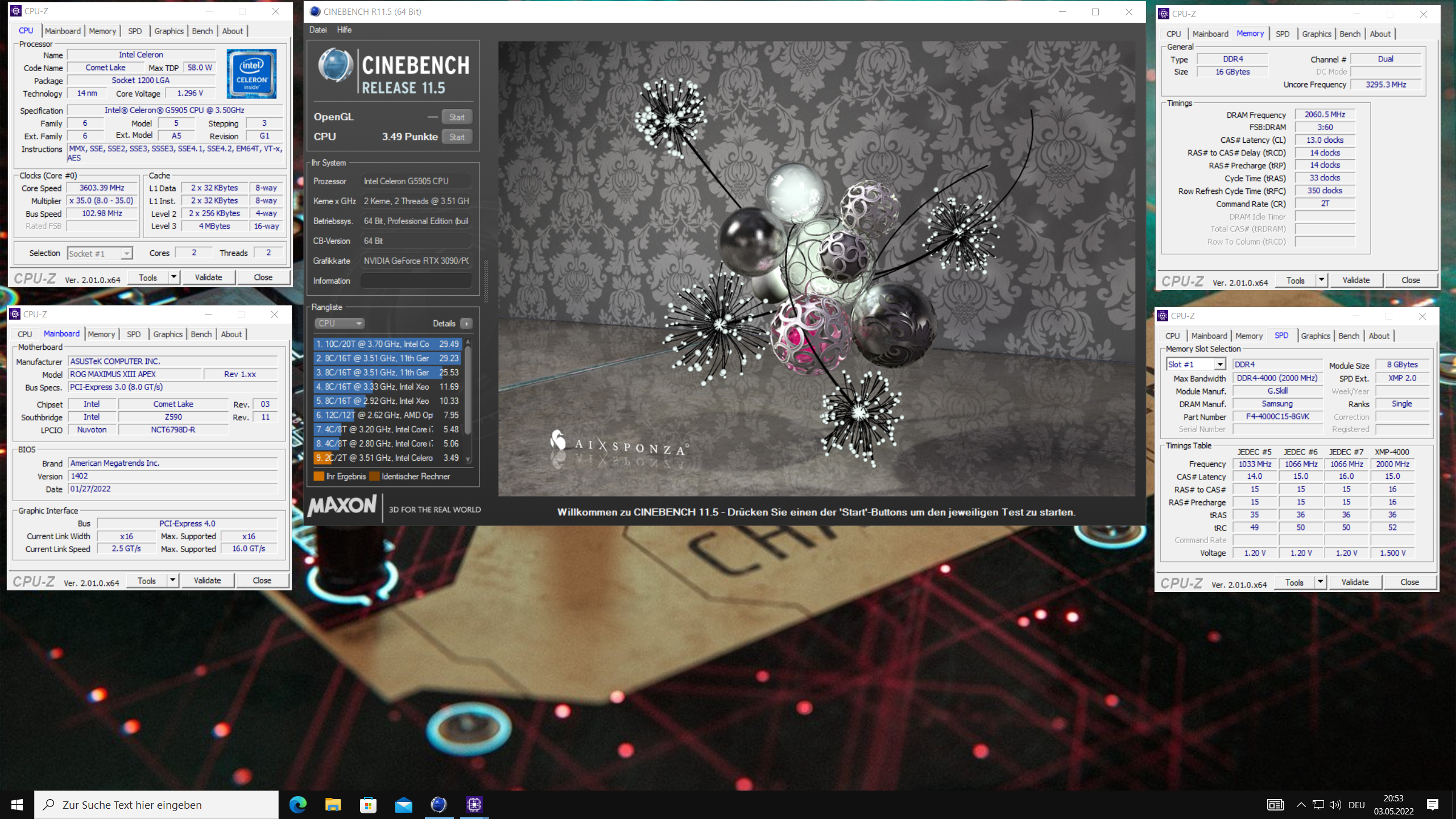Select SPD tab in Mainboard CPU-Z window
The height and width of the screenshot is (819, 1456).
point(134,334)
